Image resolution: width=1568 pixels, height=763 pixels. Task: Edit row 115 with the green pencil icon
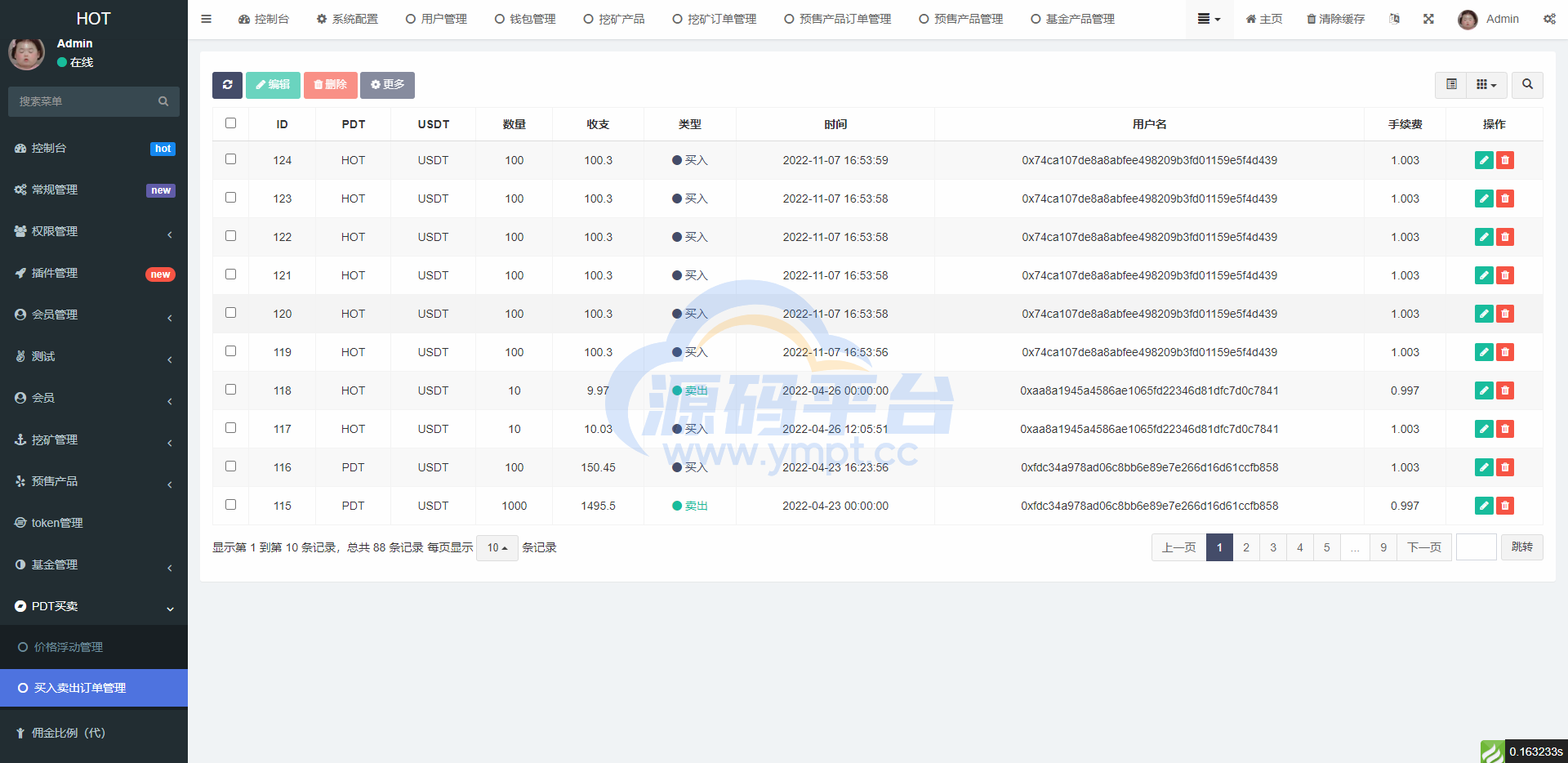click(1484, 506)
